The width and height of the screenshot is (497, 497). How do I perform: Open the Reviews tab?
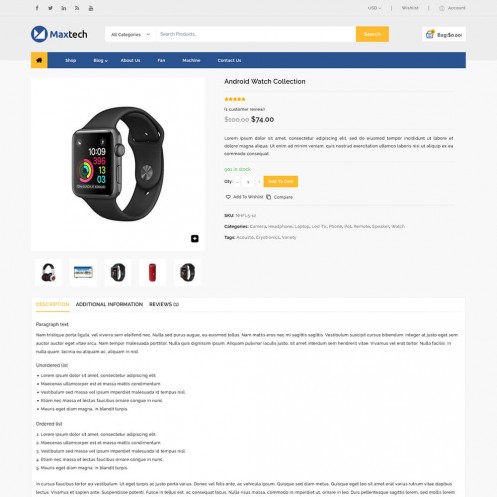click(x=164, y=304)
